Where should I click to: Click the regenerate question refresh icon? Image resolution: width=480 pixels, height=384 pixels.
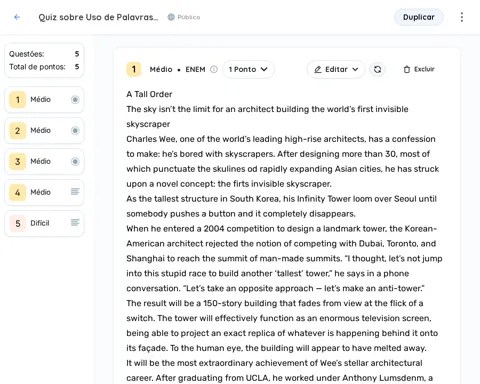pyautogui.click(x=377, y=69)
